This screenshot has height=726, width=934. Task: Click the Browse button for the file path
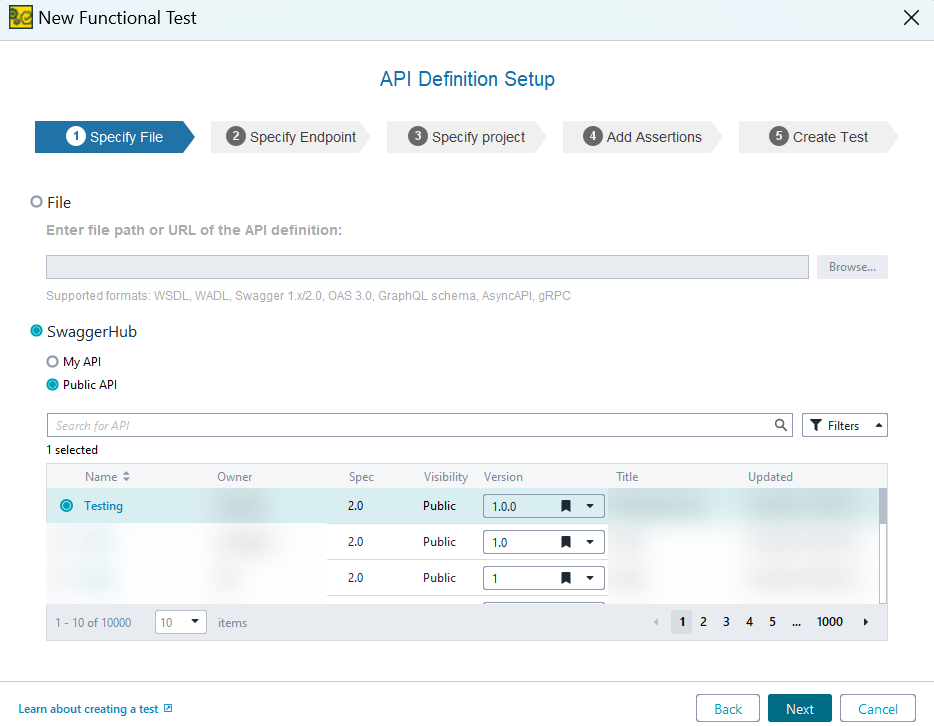[x=851, y=266]
